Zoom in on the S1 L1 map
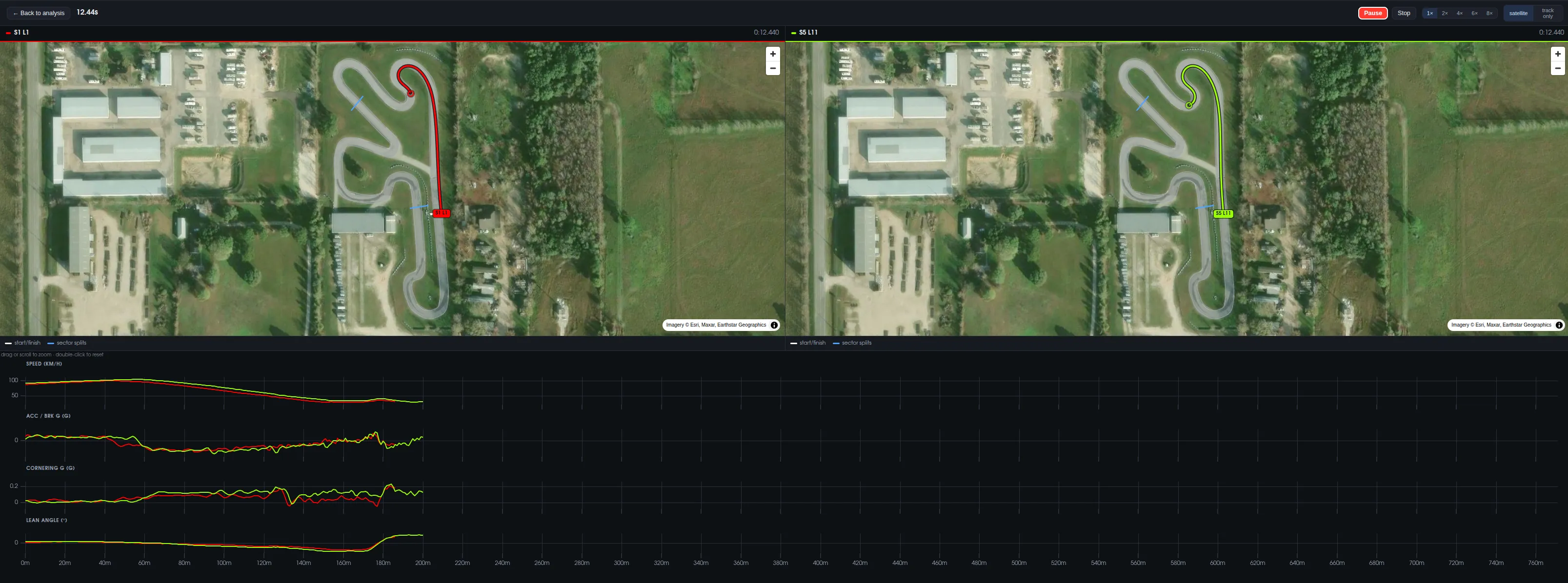This screenshot has height=583, width=1568. tap(772, 54)
